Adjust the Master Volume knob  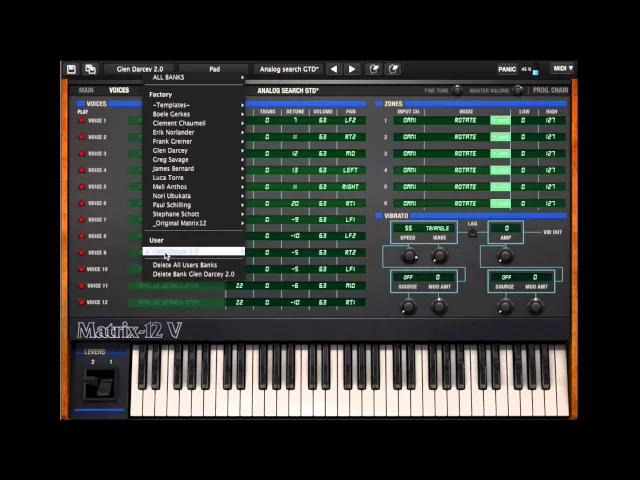pyautogui.click(x=518, y=90)
